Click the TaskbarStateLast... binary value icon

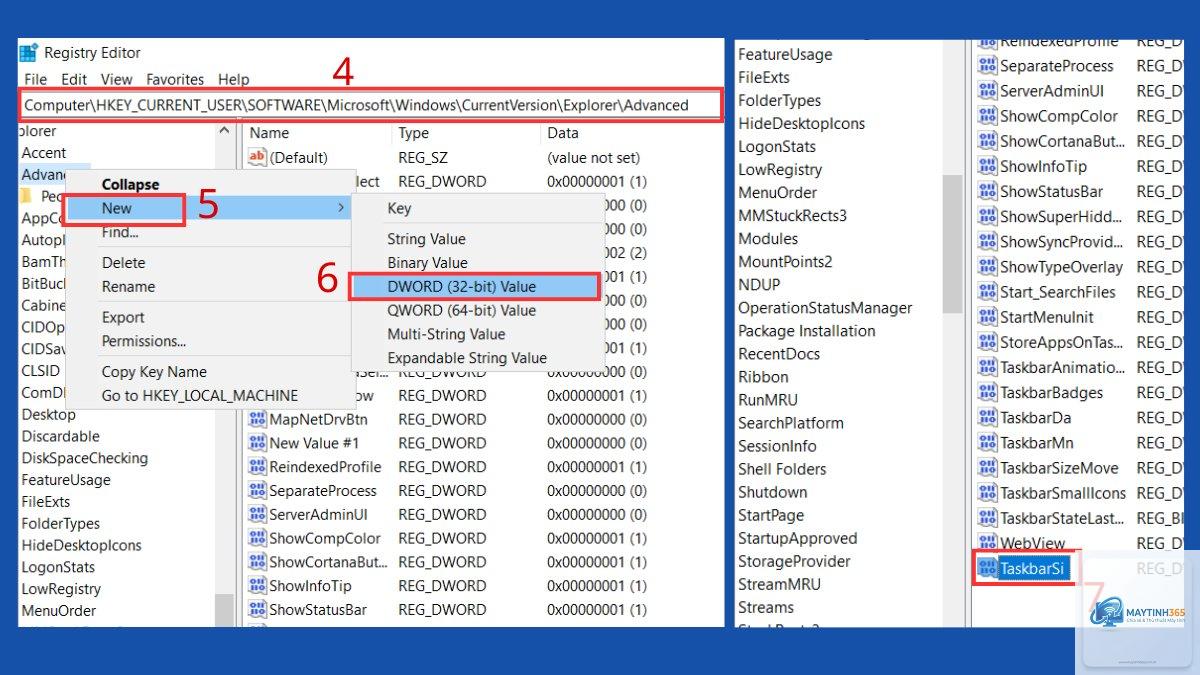[987, 518]
